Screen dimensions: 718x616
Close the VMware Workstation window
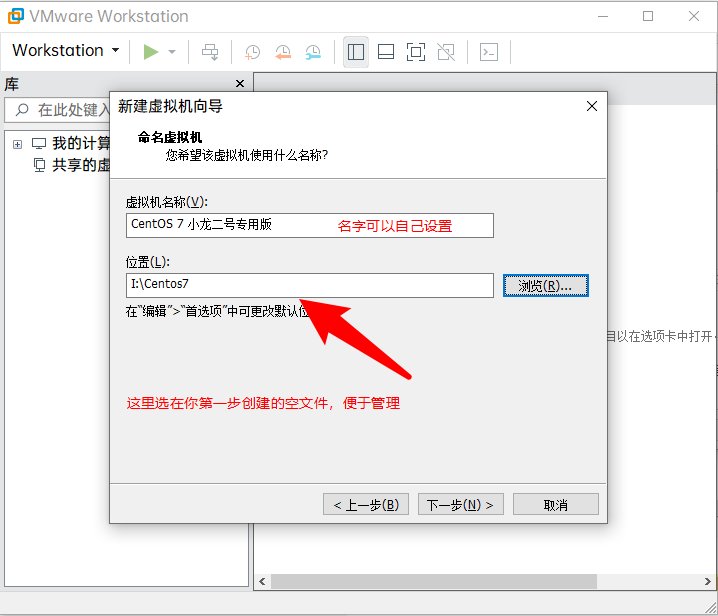694,16
